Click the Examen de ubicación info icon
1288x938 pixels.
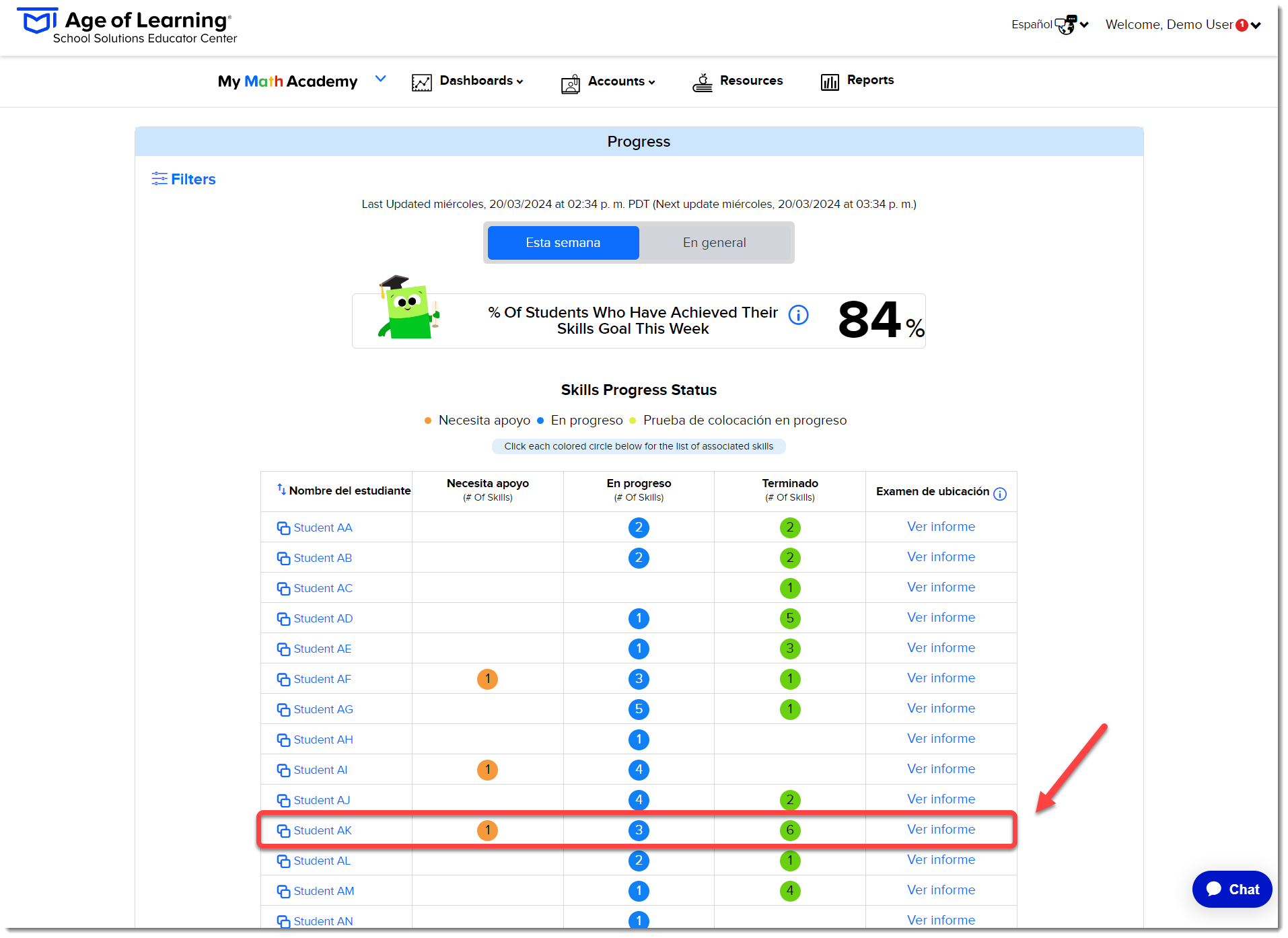tap(1000, 494)
